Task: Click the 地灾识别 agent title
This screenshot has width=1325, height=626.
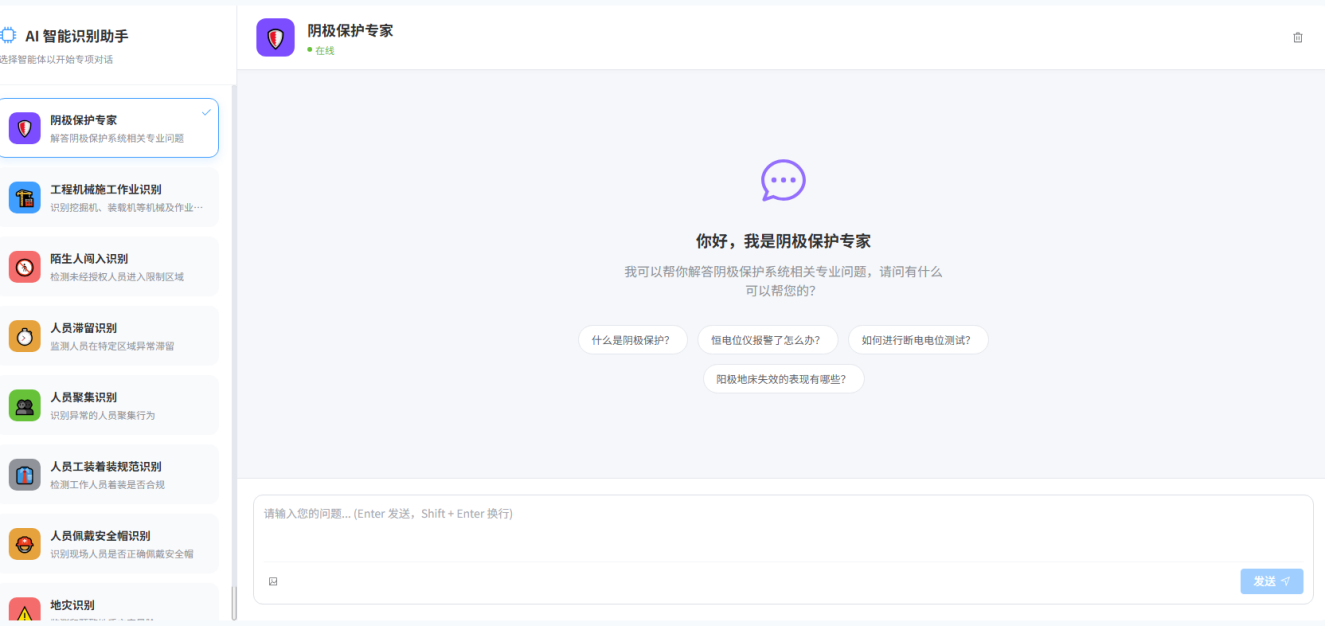Action: pos(73,605)
